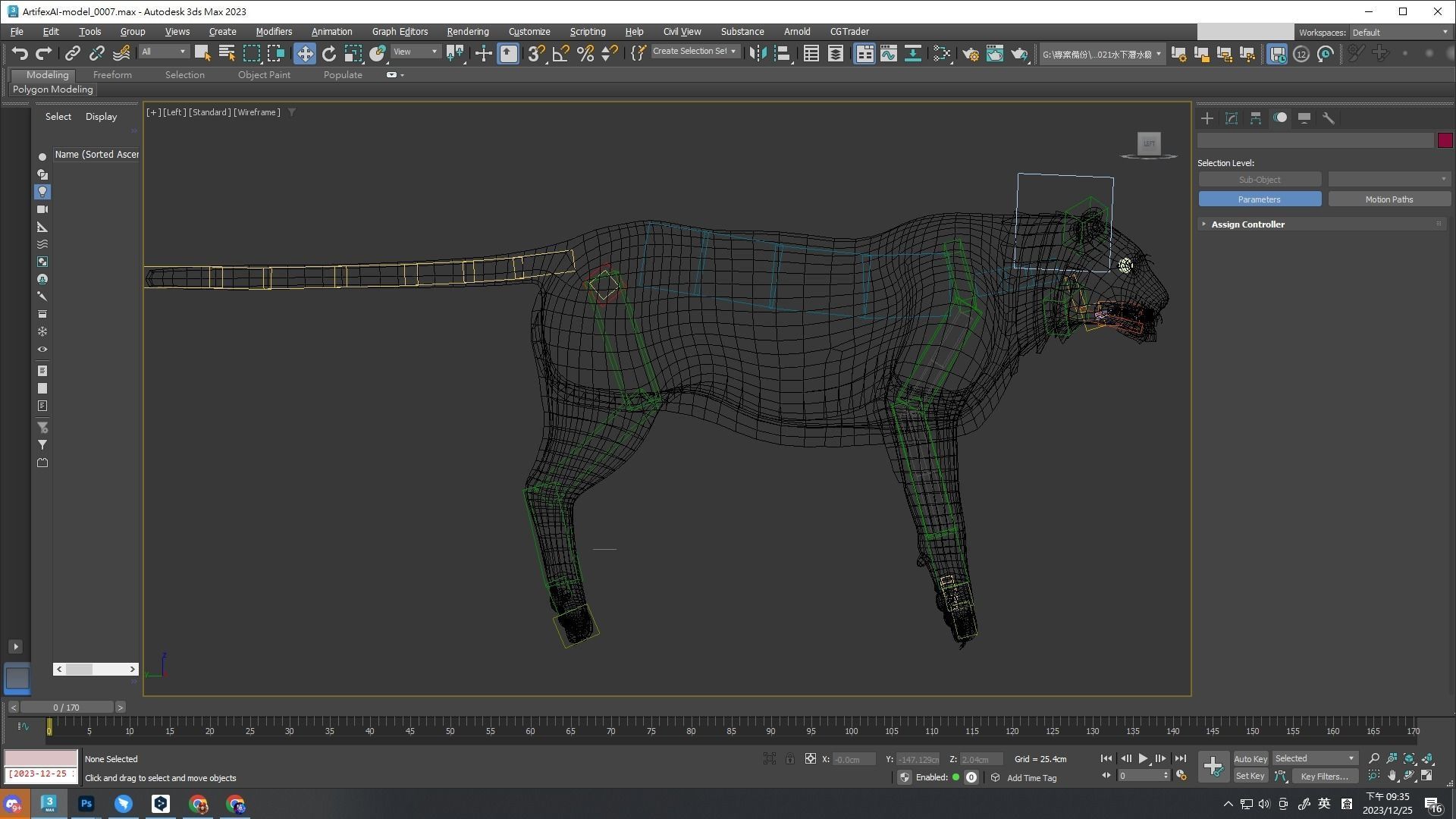
Task: Expand the ribbon options arrow
Action: (402, 75)
